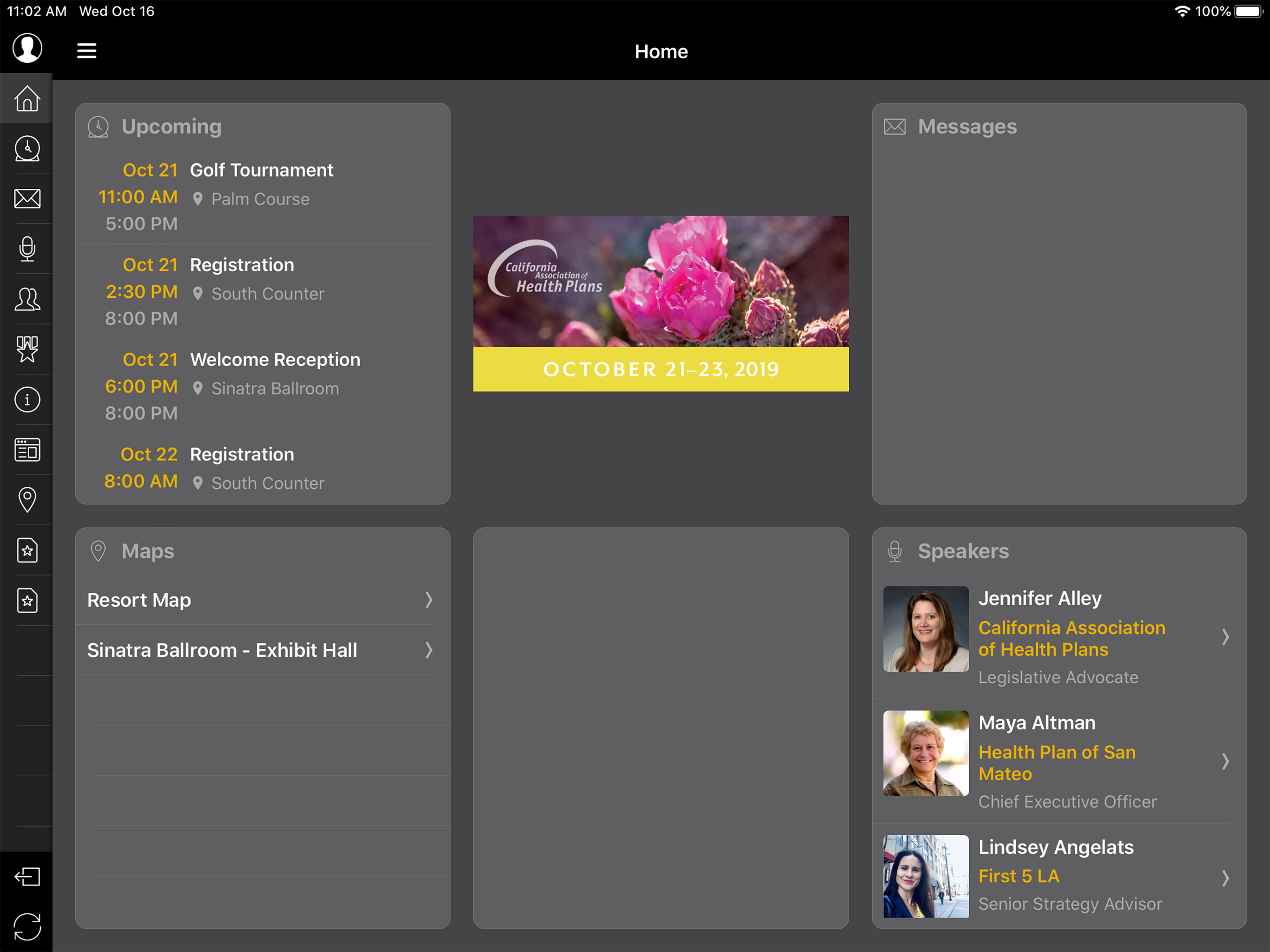Viewport: 1270px width, 952px height.
Task: Open the schedule clock icon in sidebar
Action: pyautogui.click(x=27, y=148)
